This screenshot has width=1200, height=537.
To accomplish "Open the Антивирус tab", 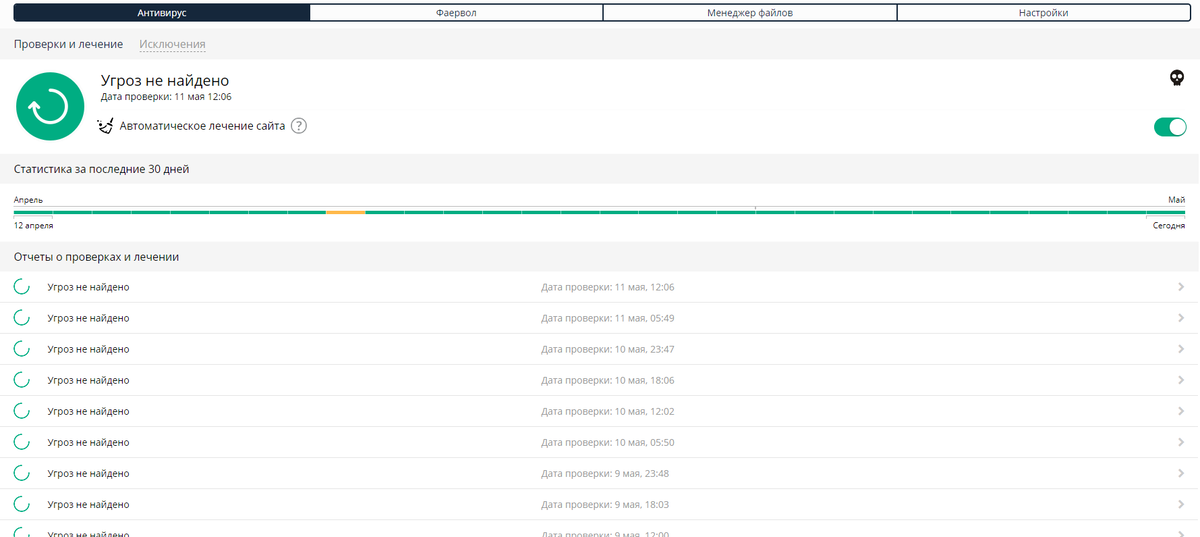I will point(162,13).
